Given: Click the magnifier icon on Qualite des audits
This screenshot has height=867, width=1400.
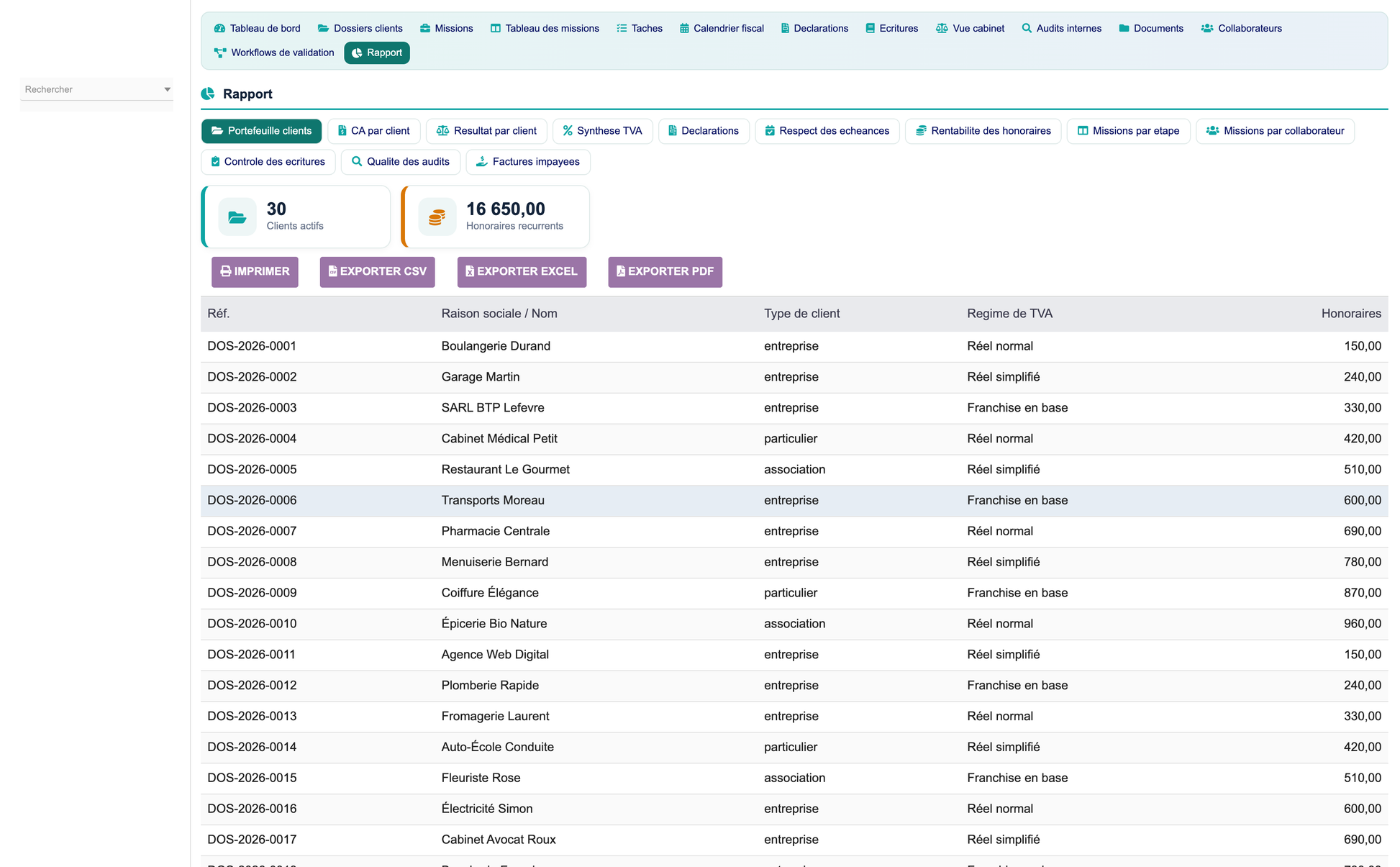Looking at the screenshot, I should pyautogui.click(x=357, y=162).
